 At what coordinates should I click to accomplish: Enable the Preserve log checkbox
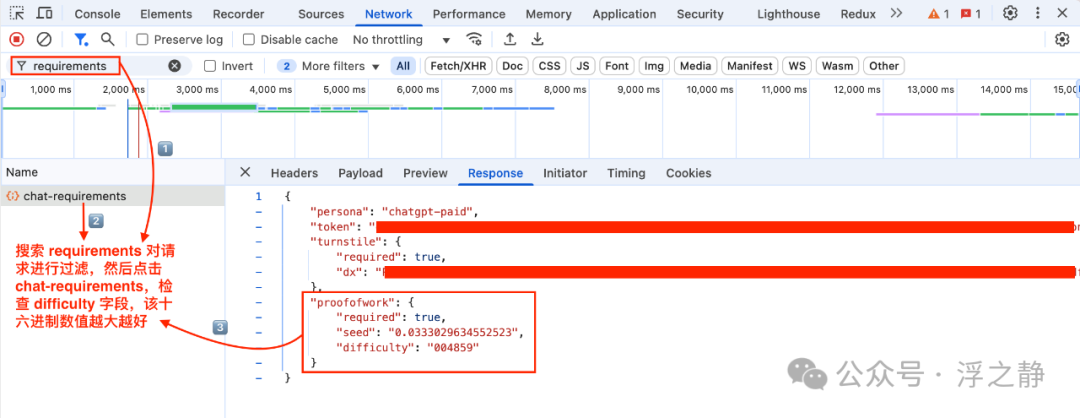tap(143, 40)
